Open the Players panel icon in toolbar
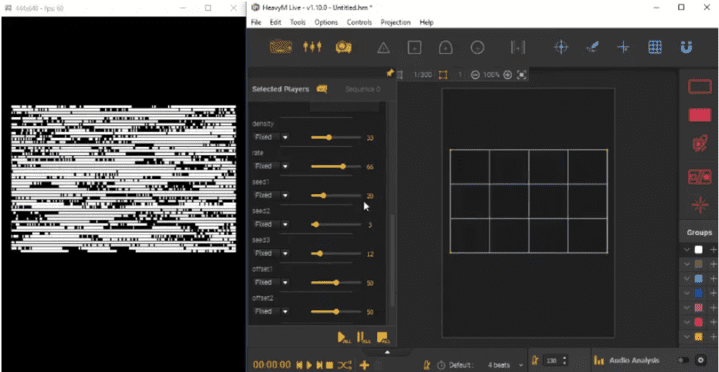This screenshot has height=372, width=719. 281,47
